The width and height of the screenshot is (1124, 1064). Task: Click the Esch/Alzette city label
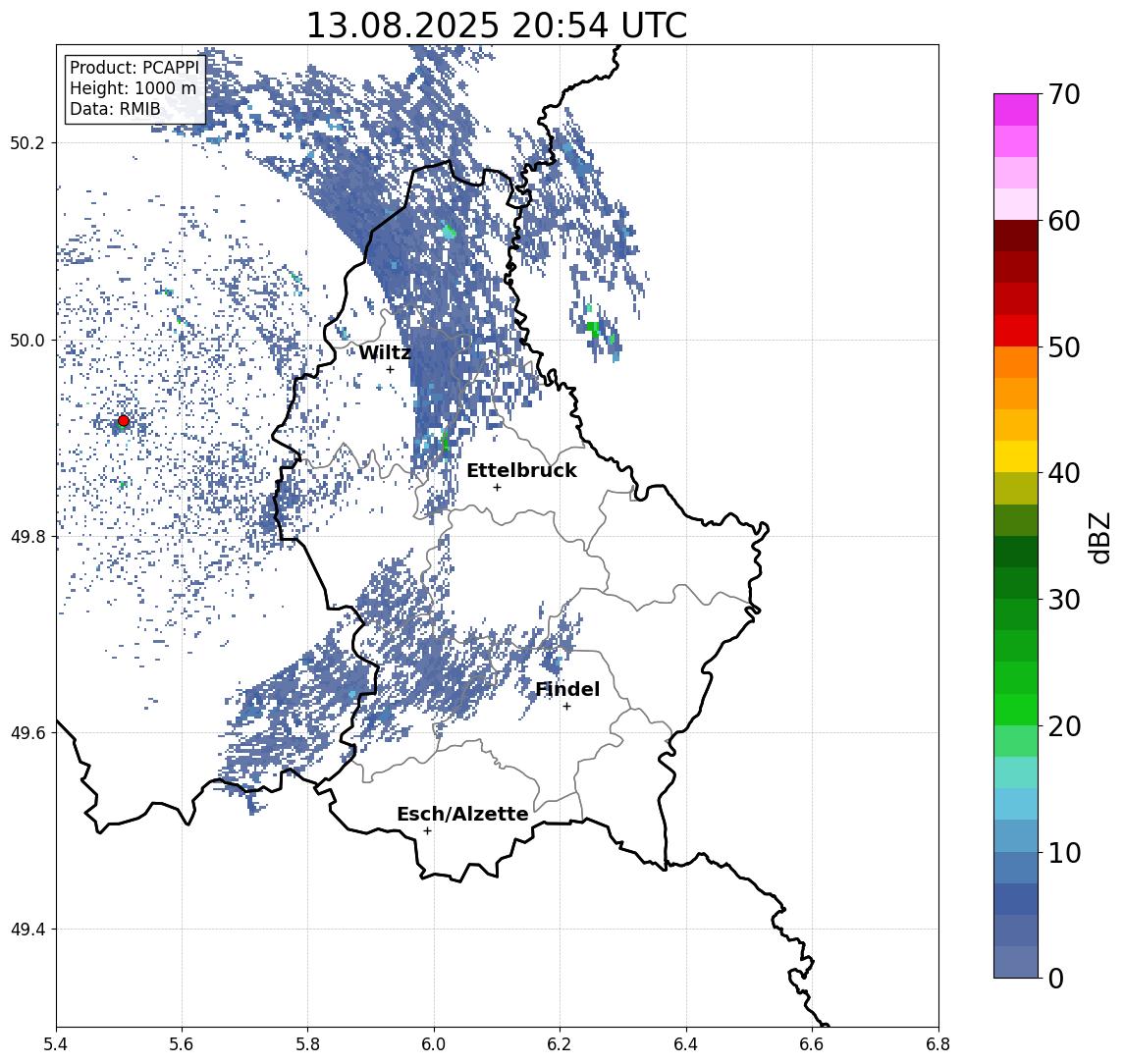(462, 814)
